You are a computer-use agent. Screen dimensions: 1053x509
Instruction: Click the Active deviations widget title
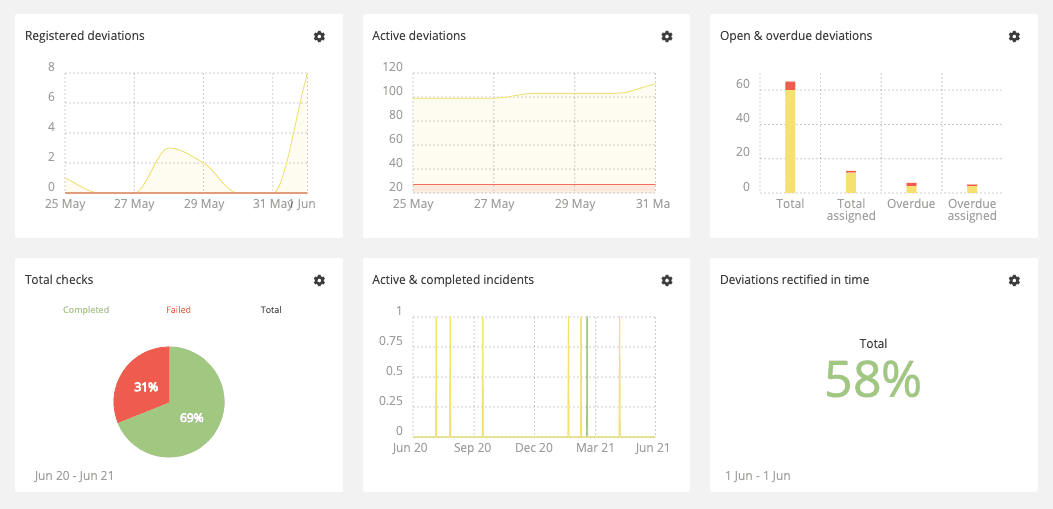[419, 36]
